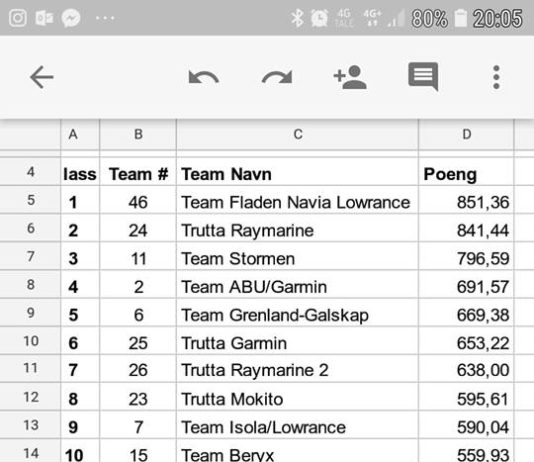
Task: Select column B header
Action: (138, 134)
